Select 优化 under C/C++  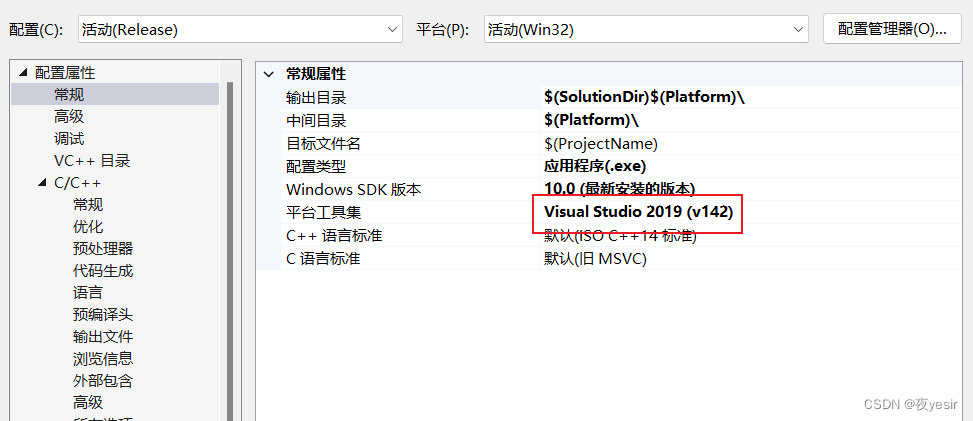pyautogui.click(x=88, y=226)
